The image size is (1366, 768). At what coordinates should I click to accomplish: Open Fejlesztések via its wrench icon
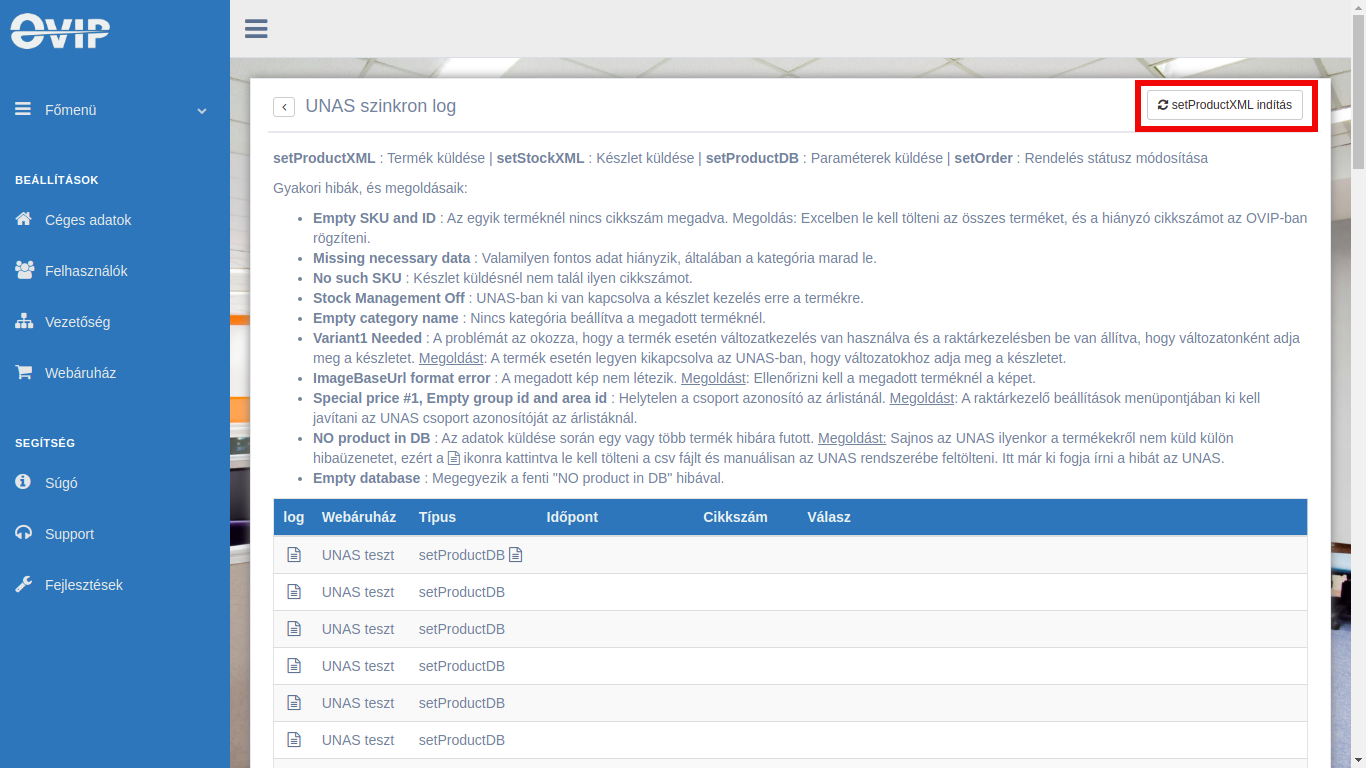[x=23, y=584]
